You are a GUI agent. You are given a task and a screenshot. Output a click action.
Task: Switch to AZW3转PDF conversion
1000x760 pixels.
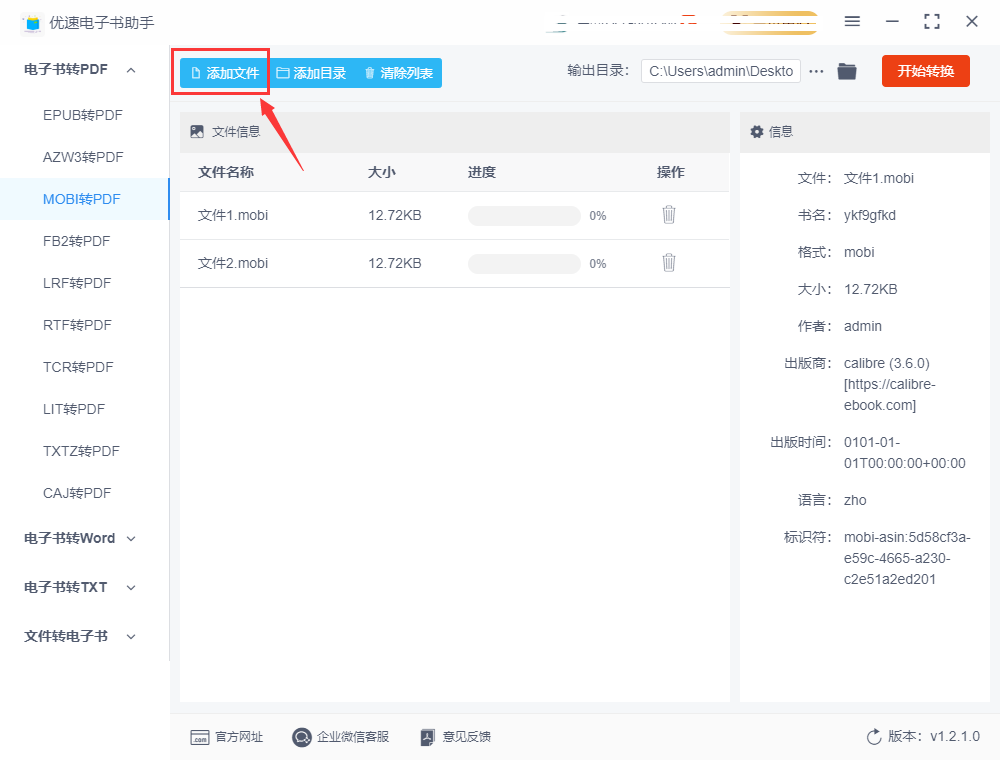(x=83, y=157)
